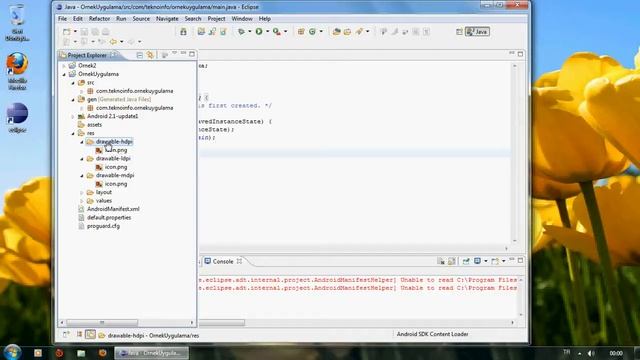
Task: Click the New Java Package toolbar icon
Action: [x=301, y=31]
